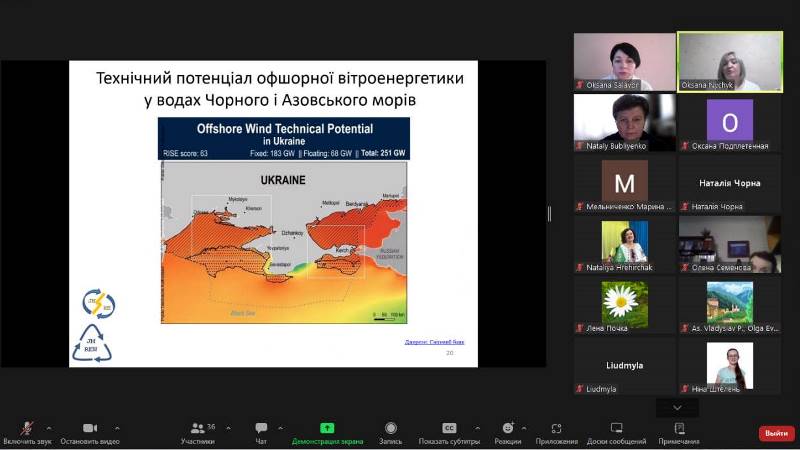The height and width of the screenshot is (450, 800).
Task: Select Наталія Чорна participant tile
Action: [730, 183]
